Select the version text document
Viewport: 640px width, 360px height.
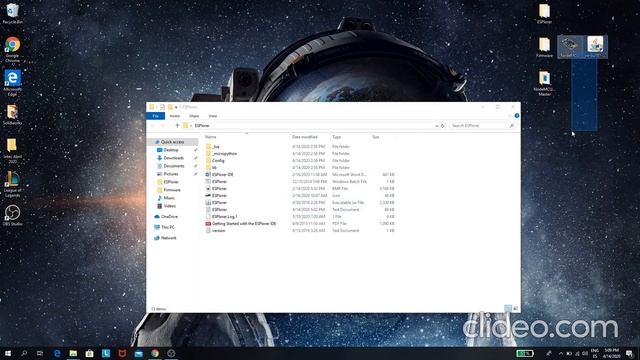[300, 231]
